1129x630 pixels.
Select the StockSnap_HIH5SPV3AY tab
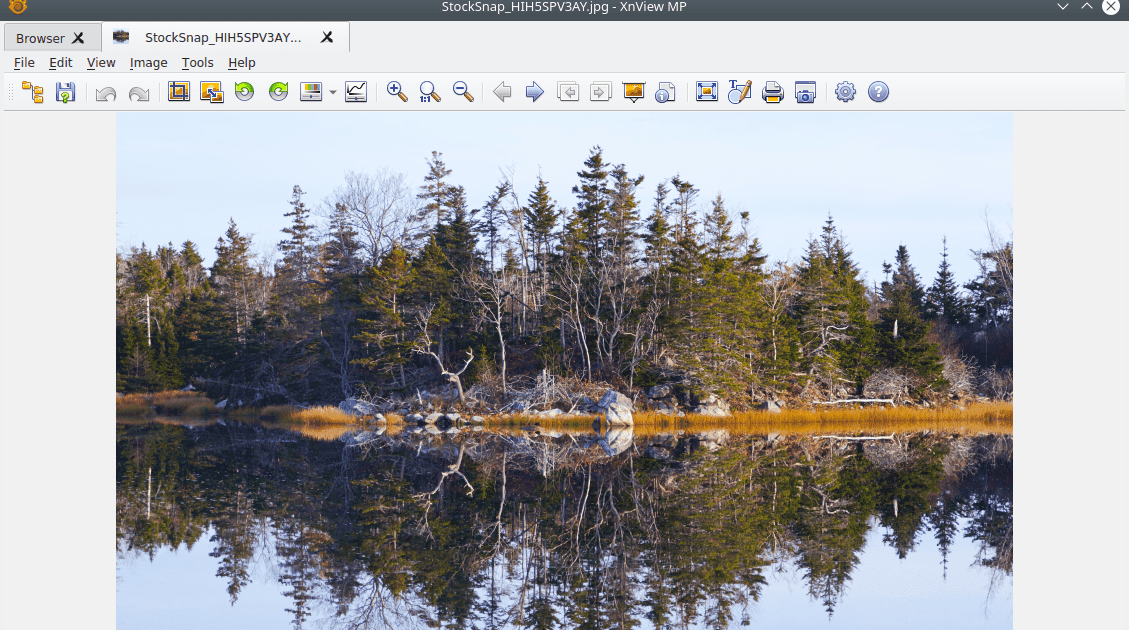[x=223, y=37]
